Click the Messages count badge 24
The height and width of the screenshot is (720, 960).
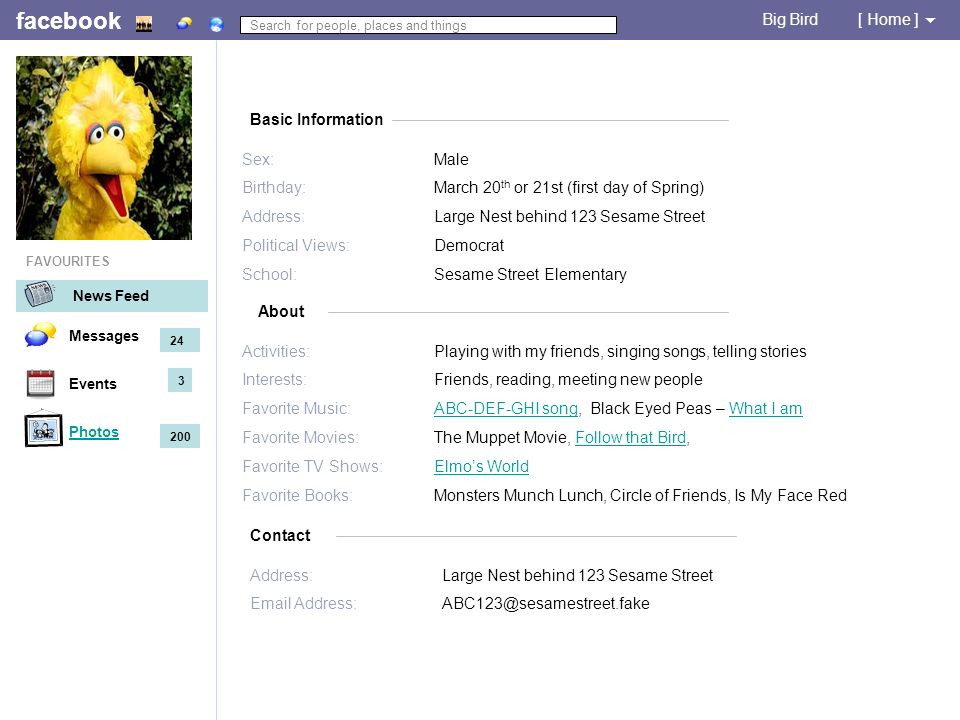(180, 340)
